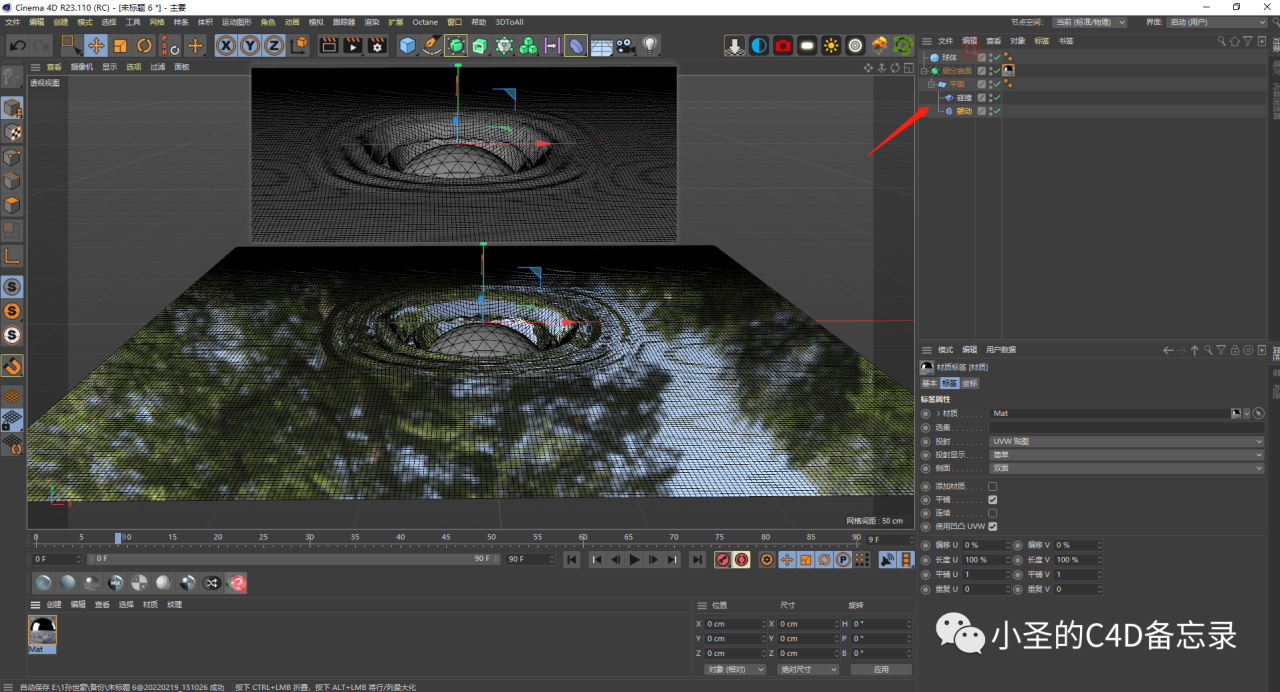Image resolution: width=1280 pixels, height=692 pixels.
Task: Click the Render View icon
Action: click(355, 45)
